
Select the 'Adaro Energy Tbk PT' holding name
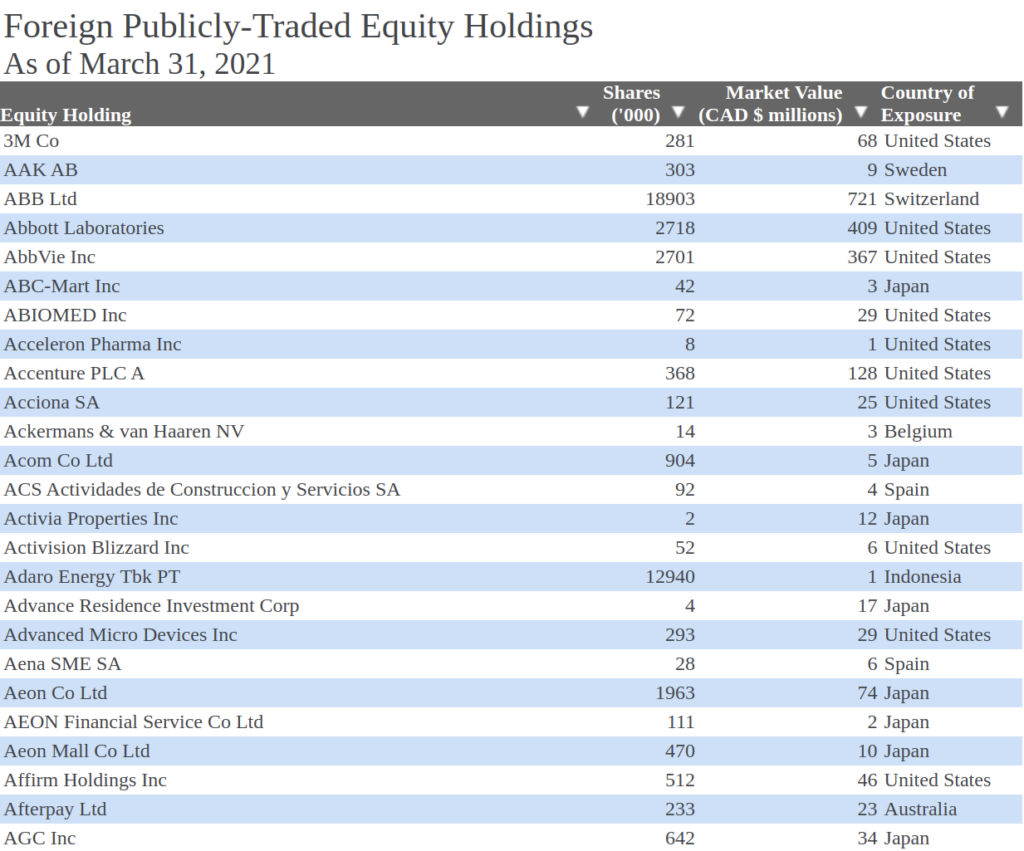click(x=92, y=577)
